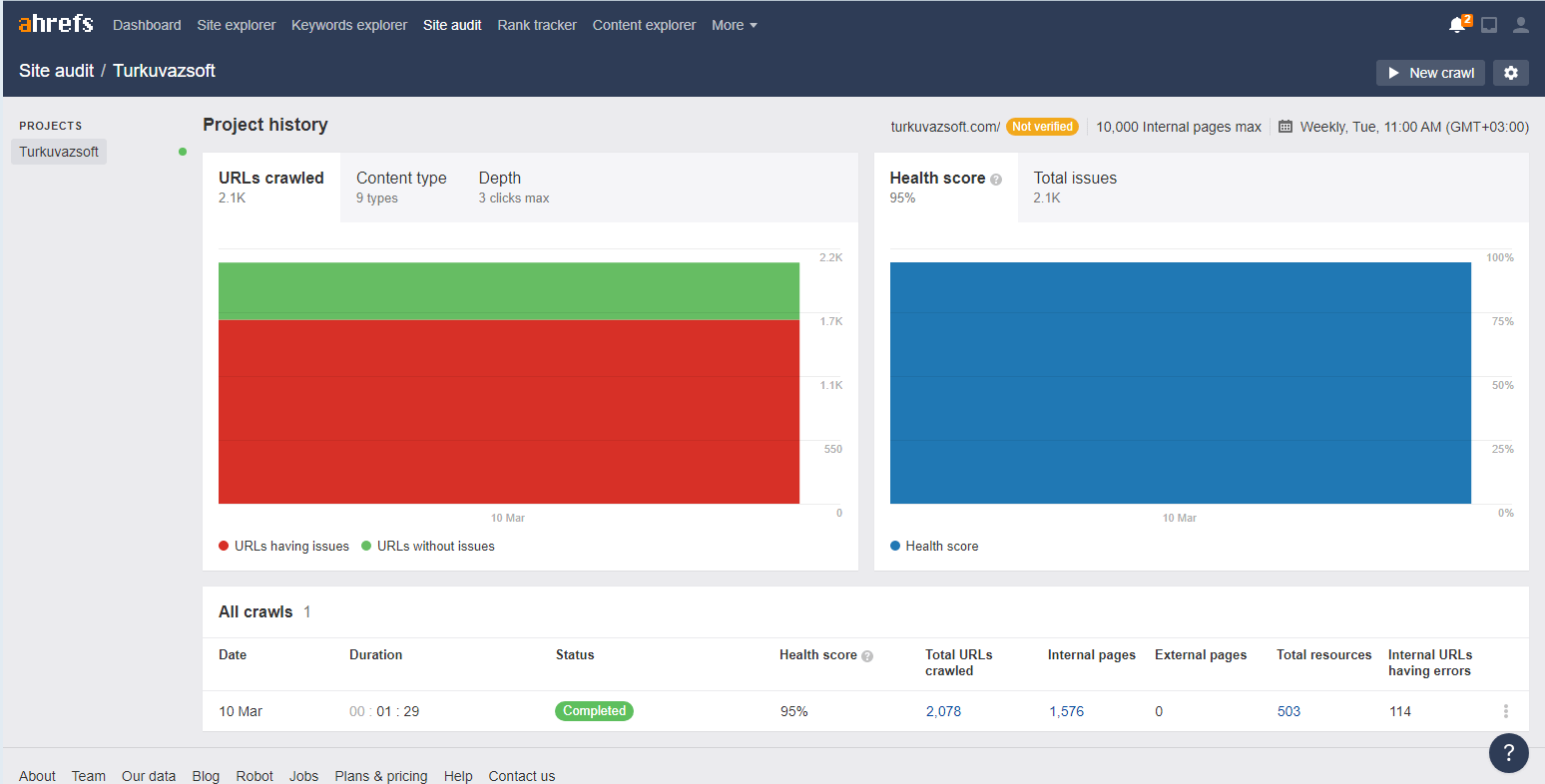
Task: Click Health score help icon in table header
Action: click(867, 656)
